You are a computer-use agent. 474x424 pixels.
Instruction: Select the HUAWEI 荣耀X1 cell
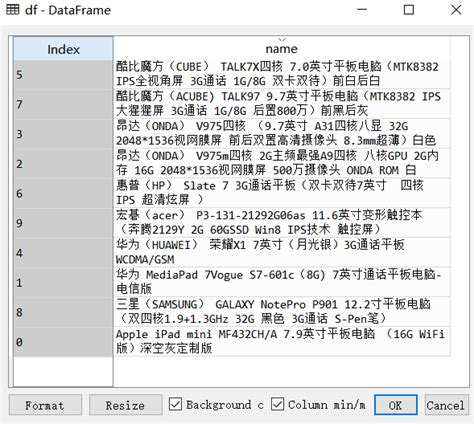pyautogui.click(x=282, y=252)
